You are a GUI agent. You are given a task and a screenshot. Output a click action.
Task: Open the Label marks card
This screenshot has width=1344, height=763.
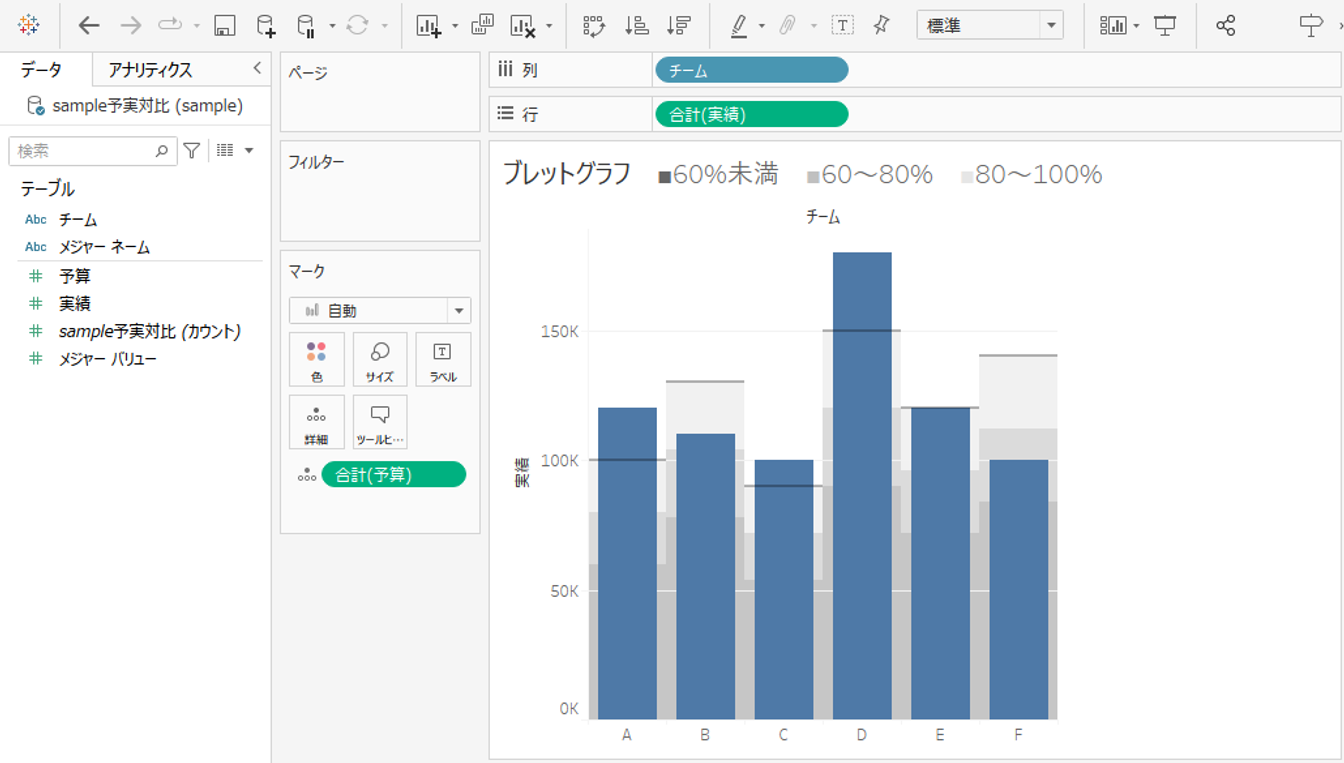443,360
